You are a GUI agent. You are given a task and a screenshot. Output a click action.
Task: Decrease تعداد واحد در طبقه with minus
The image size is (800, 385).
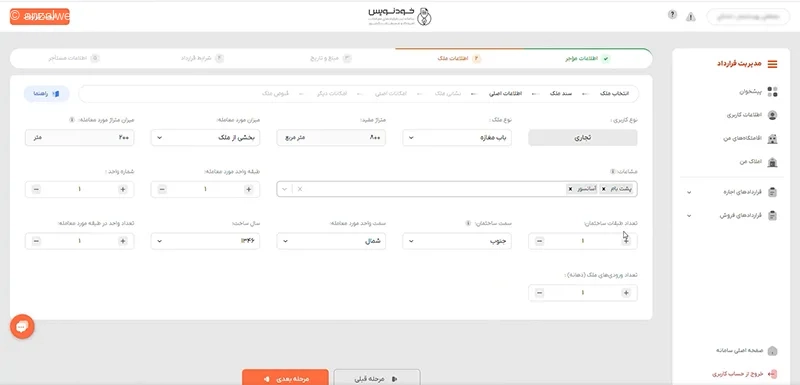36,241
